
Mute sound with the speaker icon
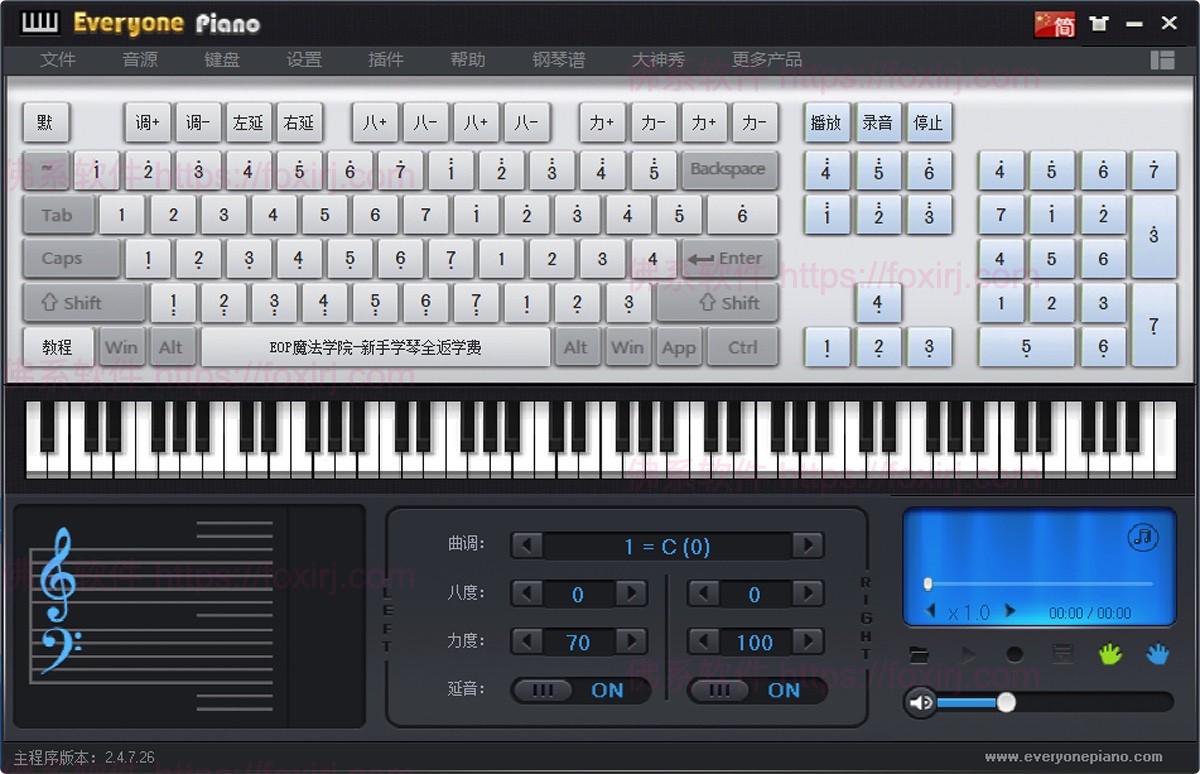[x=919, y=703]
